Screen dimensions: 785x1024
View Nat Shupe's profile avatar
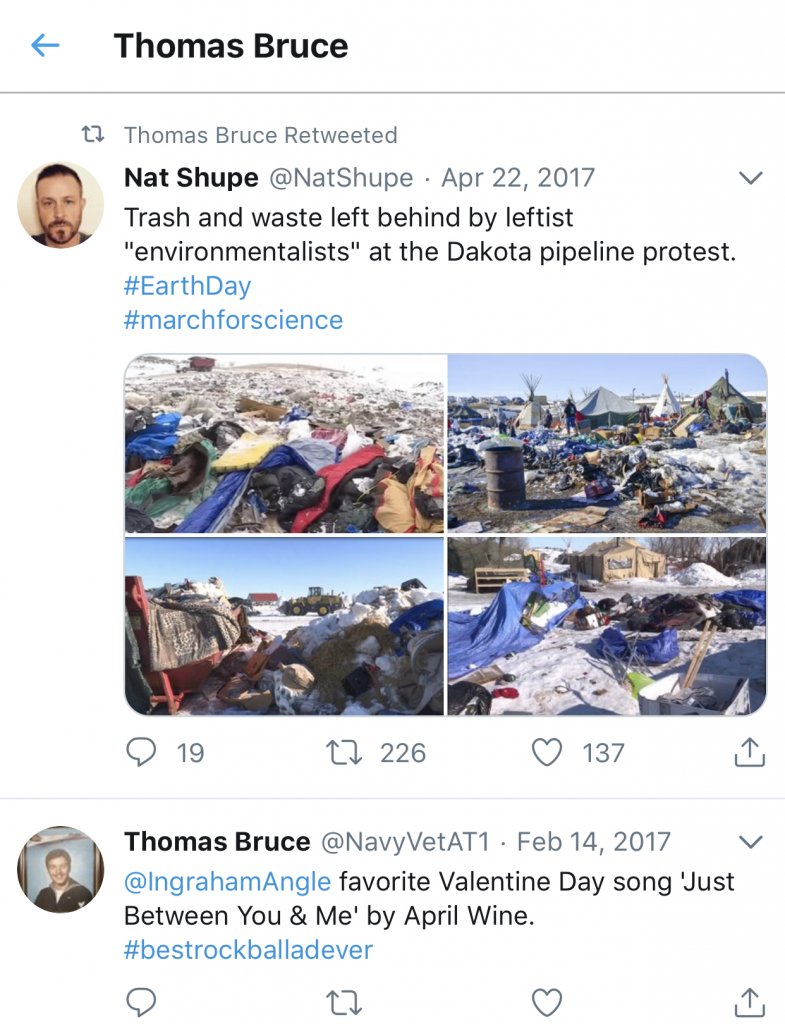pos(60,204)
